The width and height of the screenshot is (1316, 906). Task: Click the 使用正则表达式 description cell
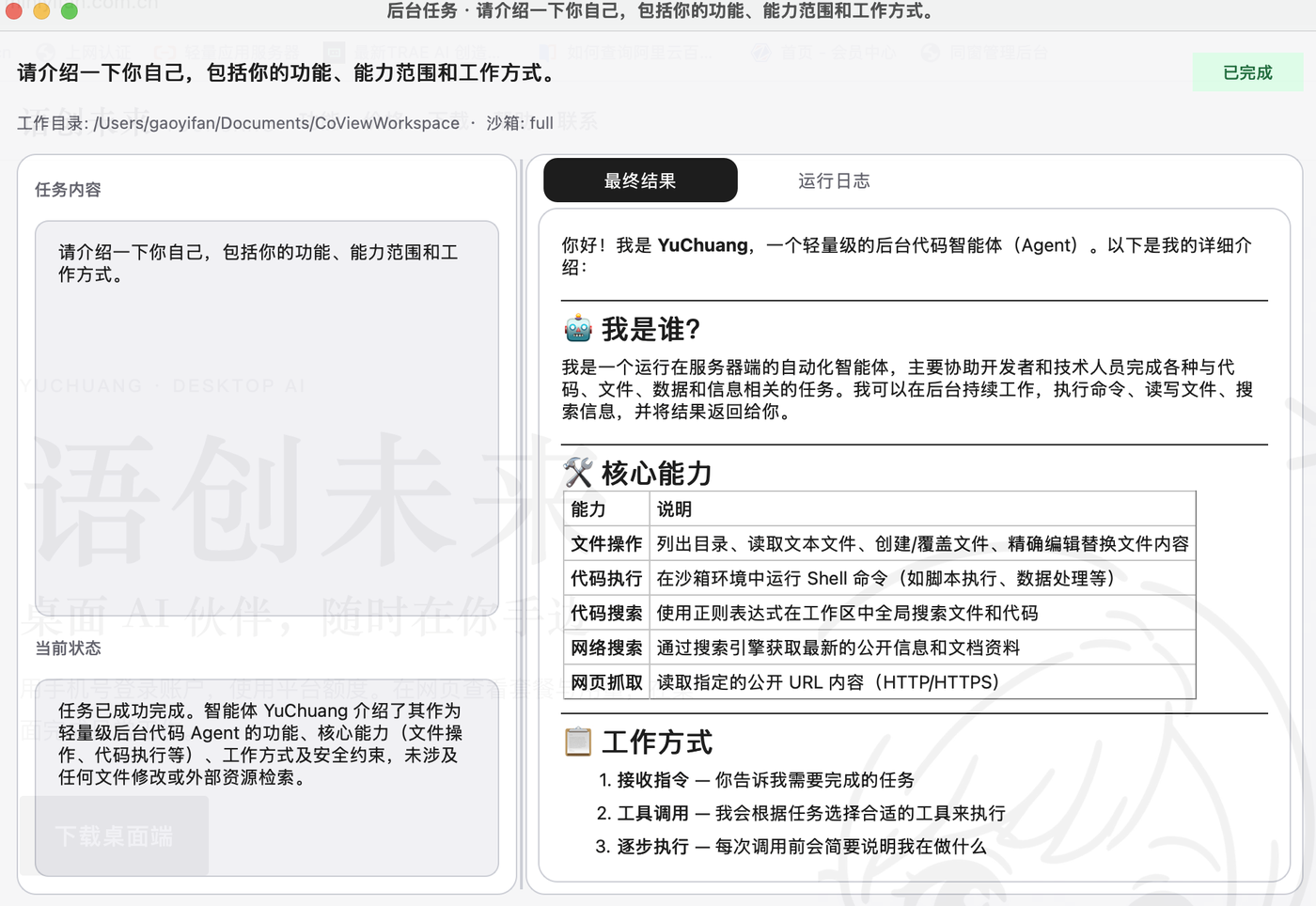[x=922, y=613]
